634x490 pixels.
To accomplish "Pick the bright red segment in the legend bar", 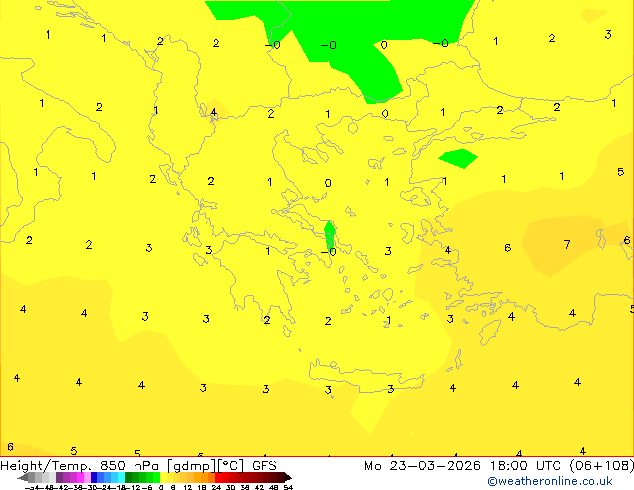I will click(x=218, y=477).
